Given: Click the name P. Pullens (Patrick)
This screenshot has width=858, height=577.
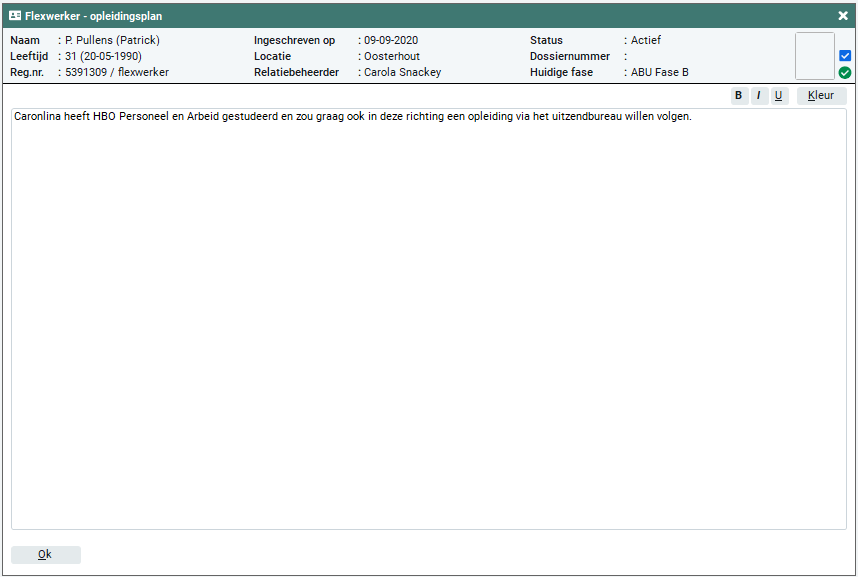Looking at the screenshot, I should (112, 40).
